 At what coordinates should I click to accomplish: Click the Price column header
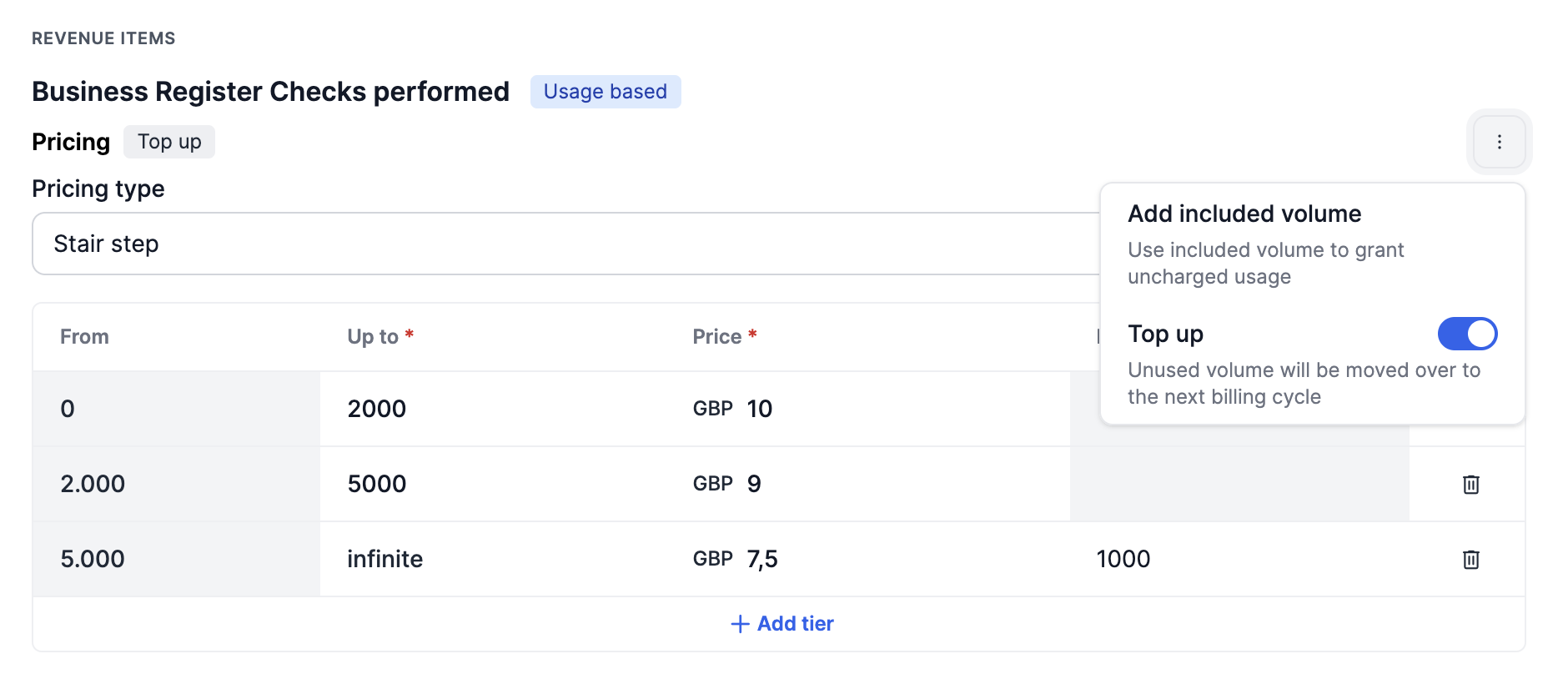[x=716, y=337]
